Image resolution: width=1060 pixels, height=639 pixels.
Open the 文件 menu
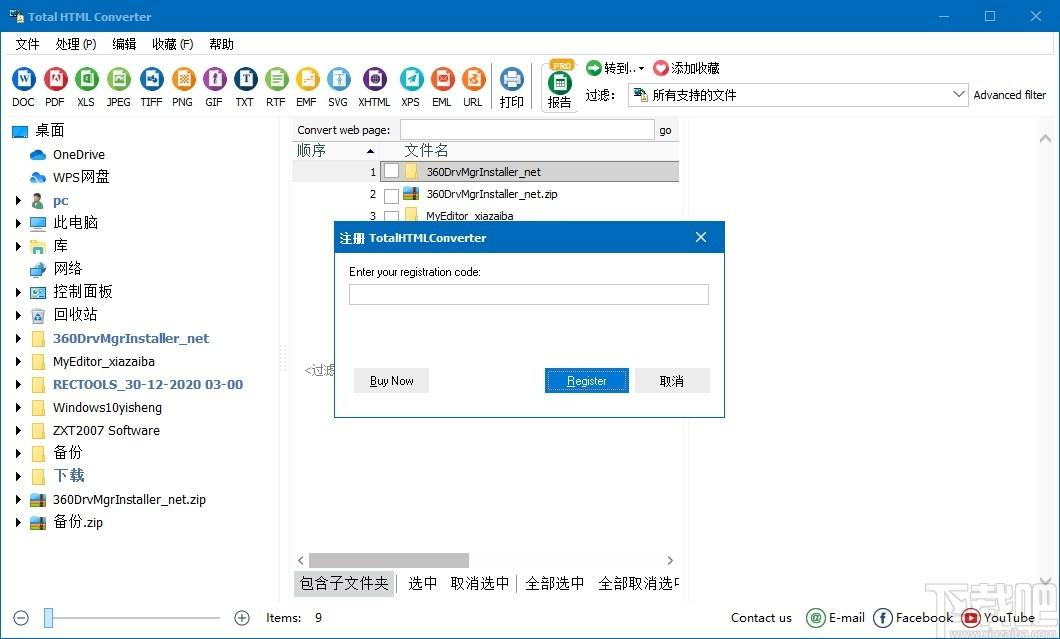pyautogui.click(x=28, y=44)
